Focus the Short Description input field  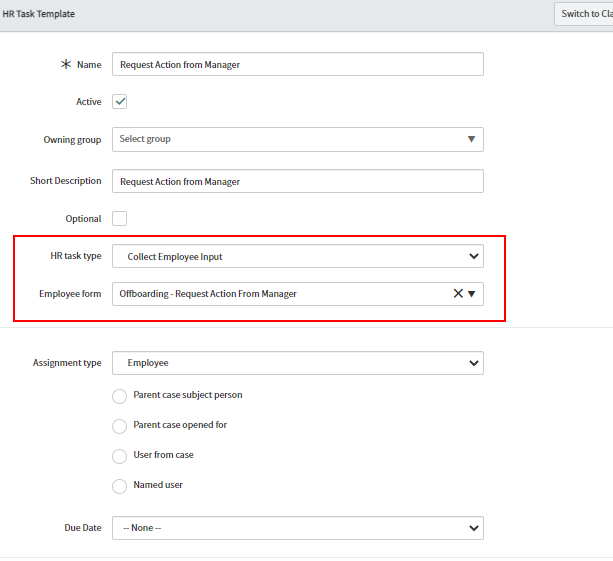point(298,181)
